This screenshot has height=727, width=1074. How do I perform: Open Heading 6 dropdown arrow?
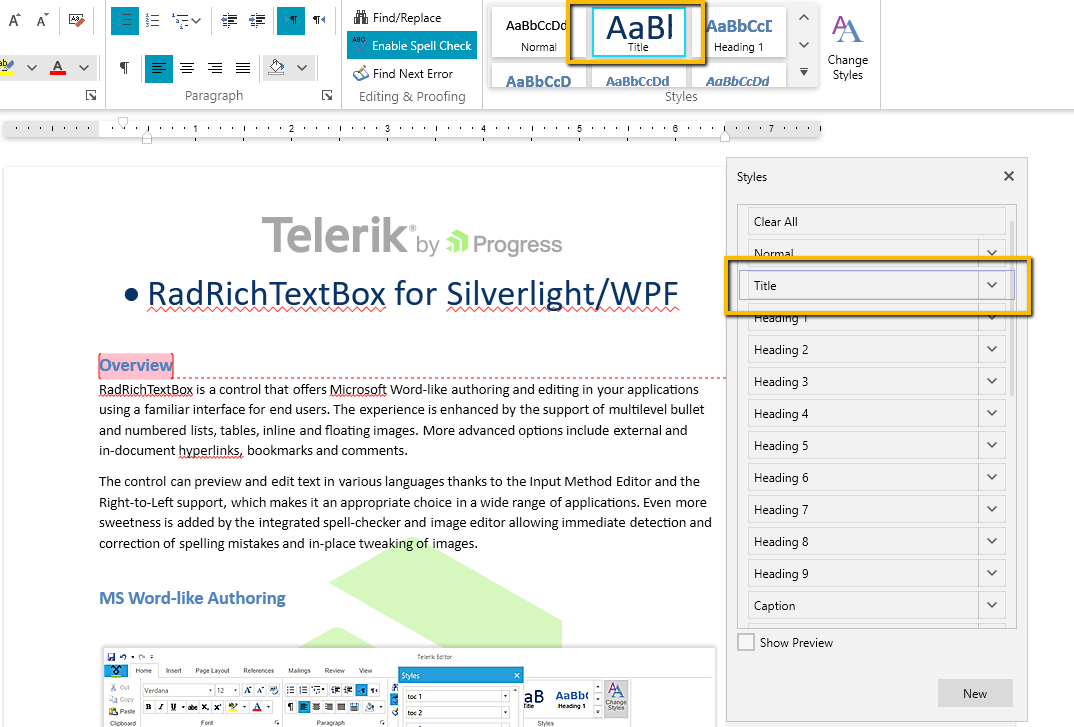pyautogui.click(x=992, y=478)
